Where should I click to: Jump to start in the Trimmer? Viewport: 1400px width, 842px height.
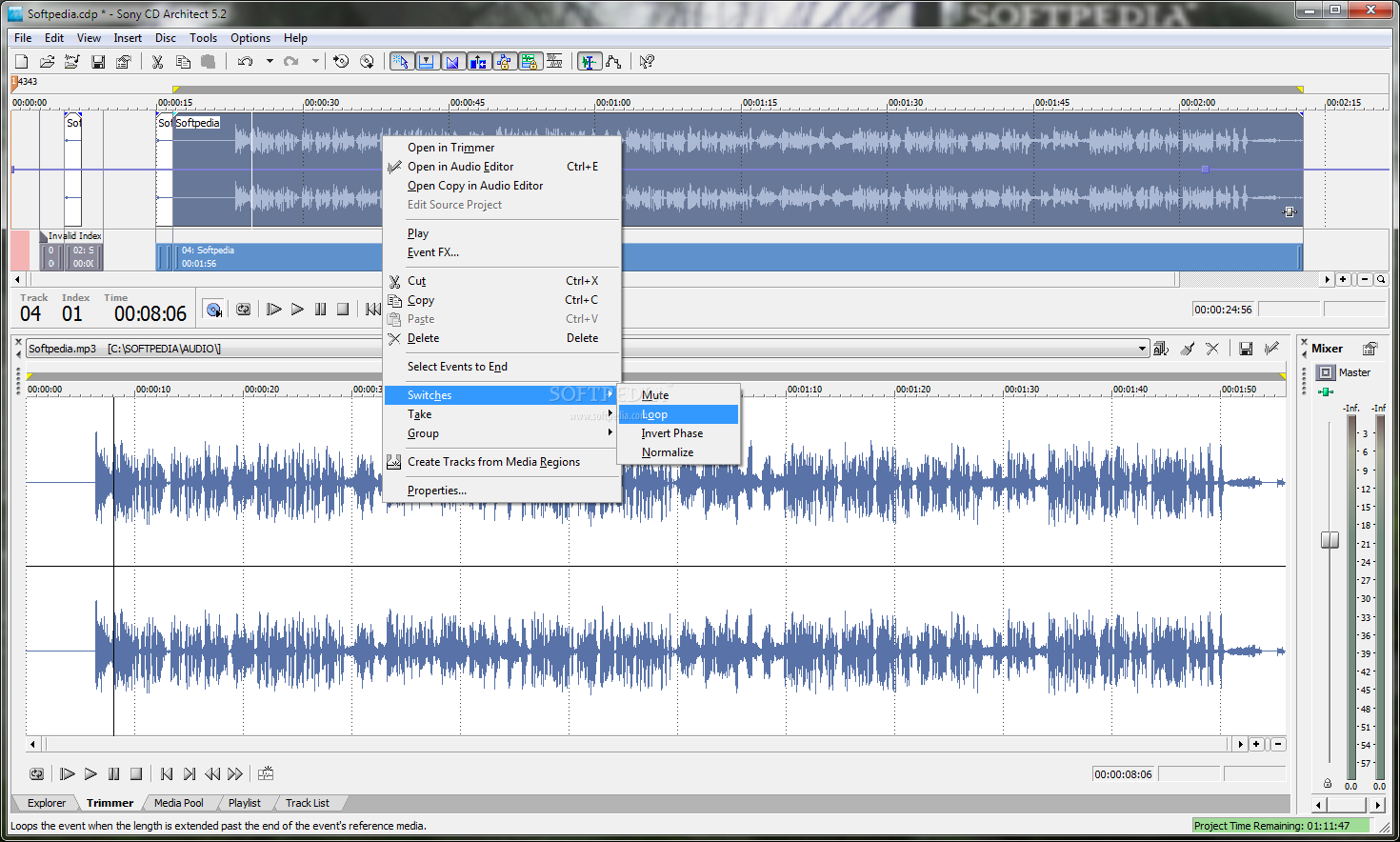point(167,774)
